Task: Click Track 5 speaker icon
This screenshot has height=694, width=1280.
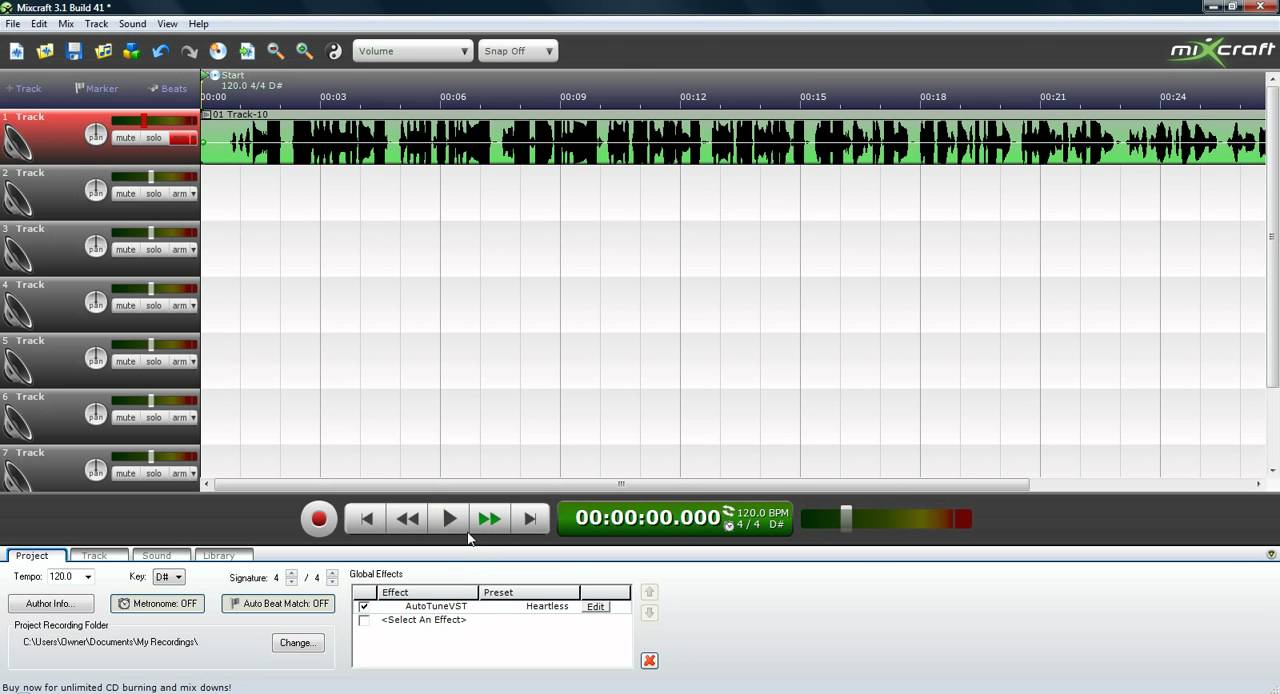Action: 17,367
